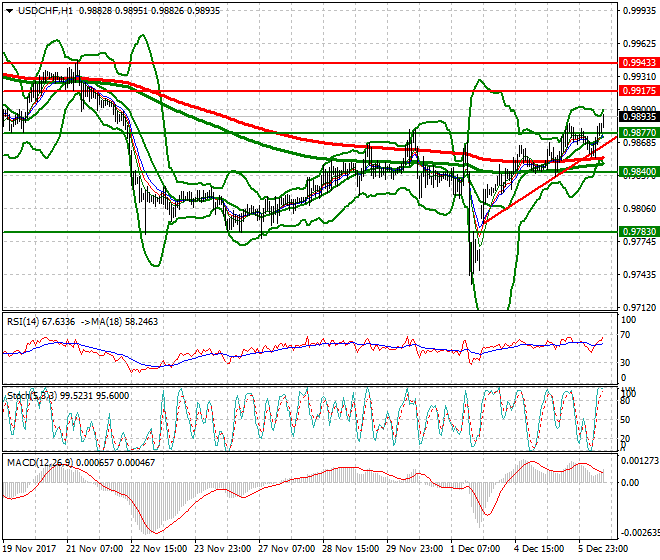
Task: Click the USDCHF,H1 chart title text
Action: 40,9
